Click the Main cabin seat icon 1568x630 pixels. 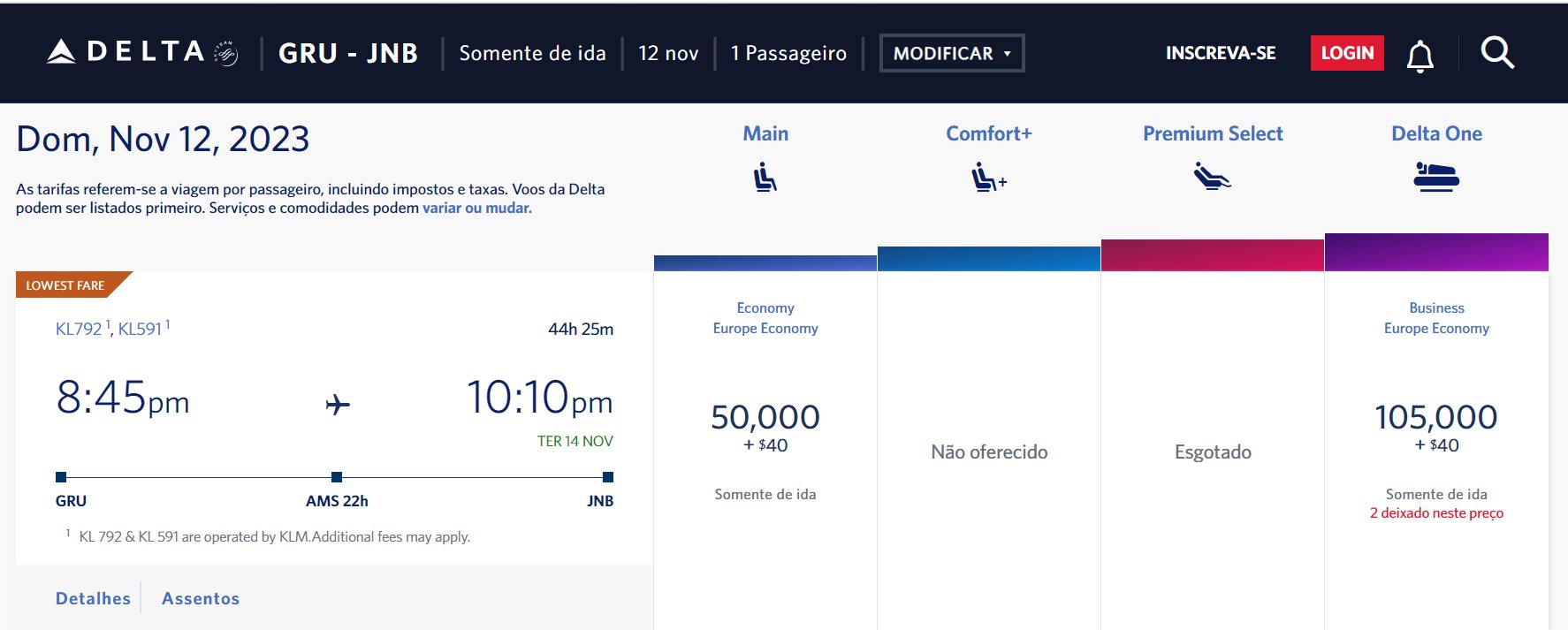click(x=765, y=178)
